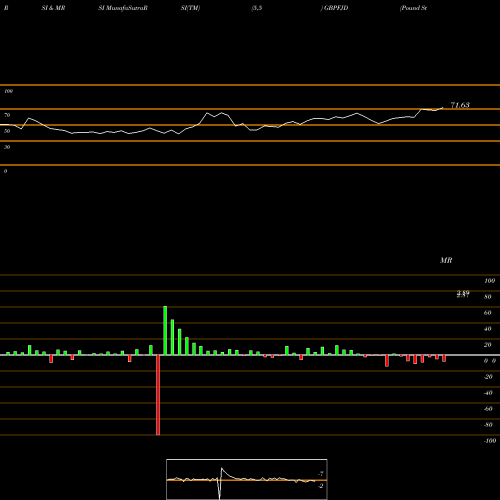Click the 70 level label on RSI axis
Screen dimensions: 500x500
click(x=7, y=115)
